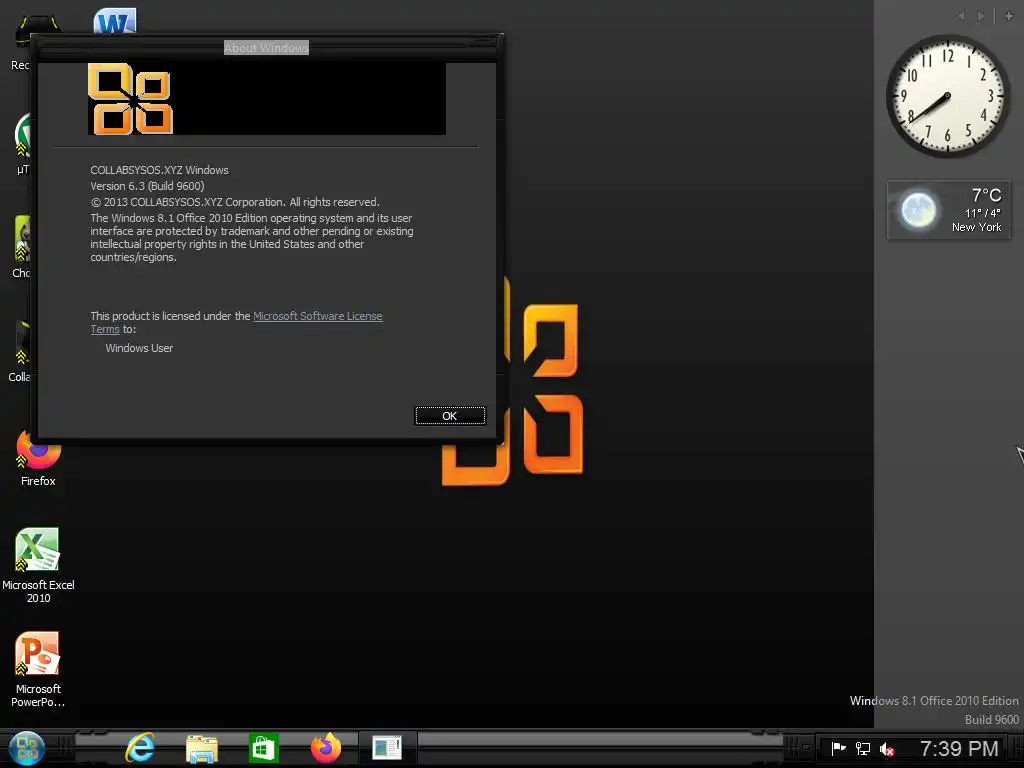Click the sidebar add gadget plus
The image size is (1024, 768).
[x=1009, y=16]
